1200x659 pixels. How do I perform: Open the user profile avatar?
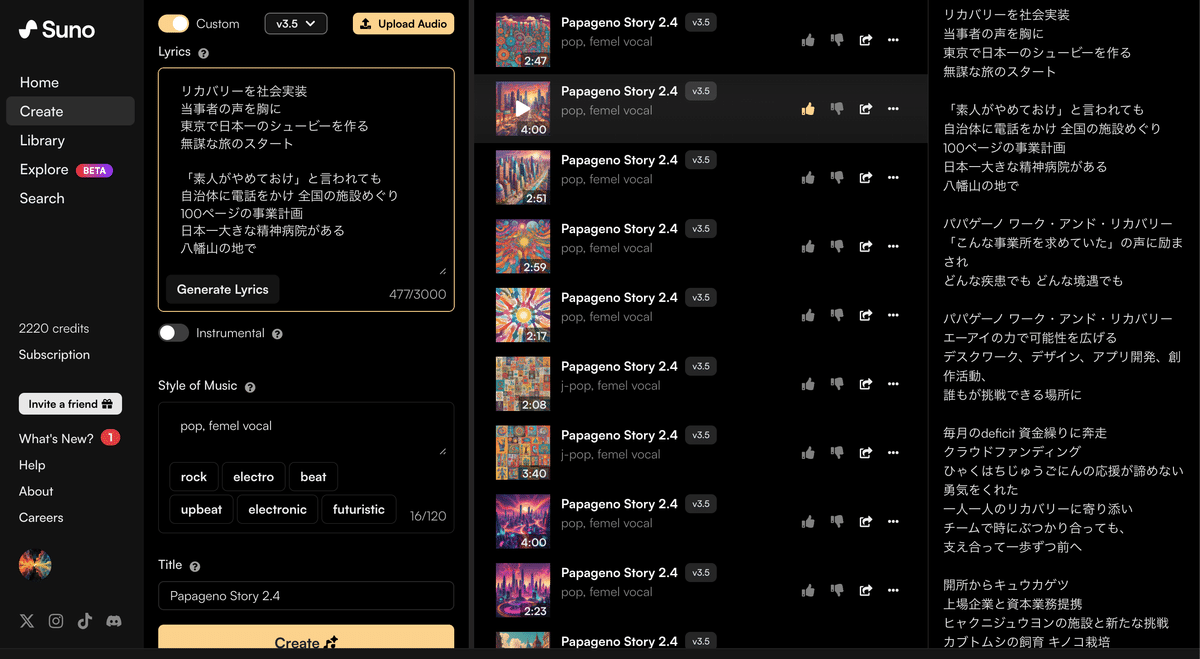[x=35, y=565]
